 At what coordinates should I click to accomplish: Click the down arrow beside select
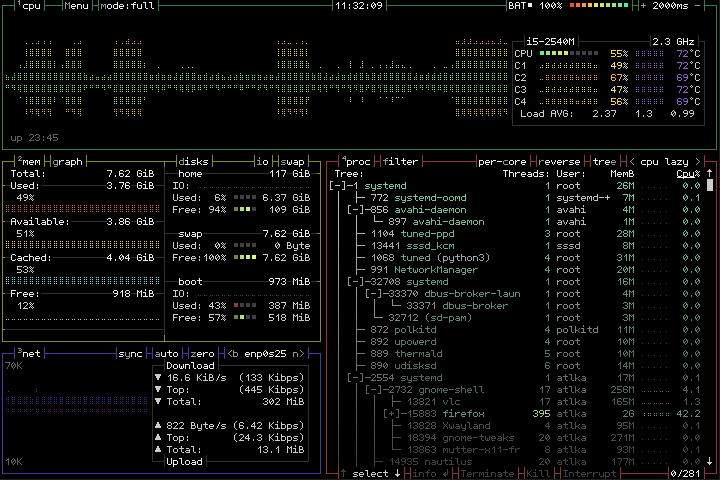(x=397, y=473)
